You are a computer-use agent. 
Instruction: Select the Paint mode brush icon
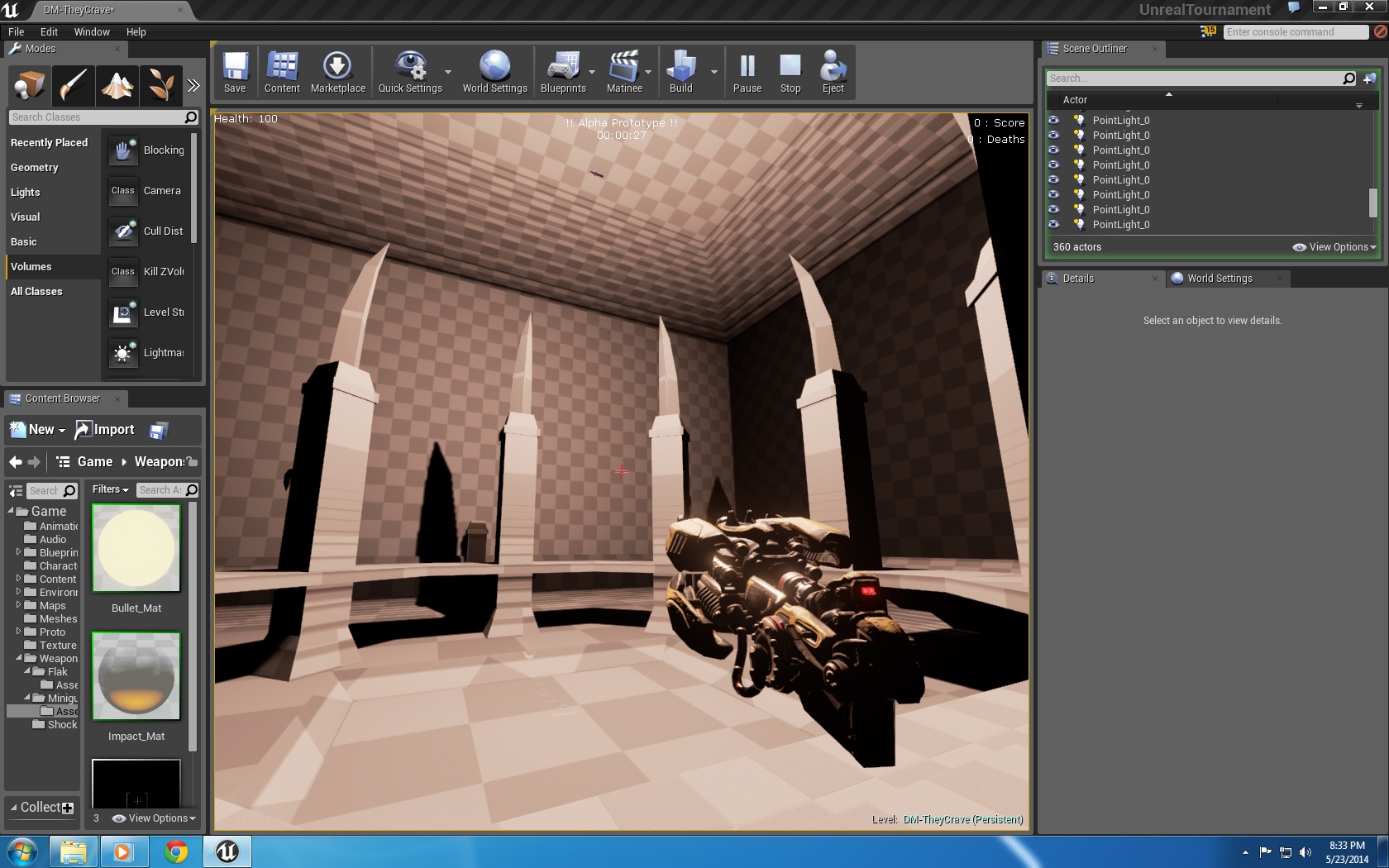73,84
